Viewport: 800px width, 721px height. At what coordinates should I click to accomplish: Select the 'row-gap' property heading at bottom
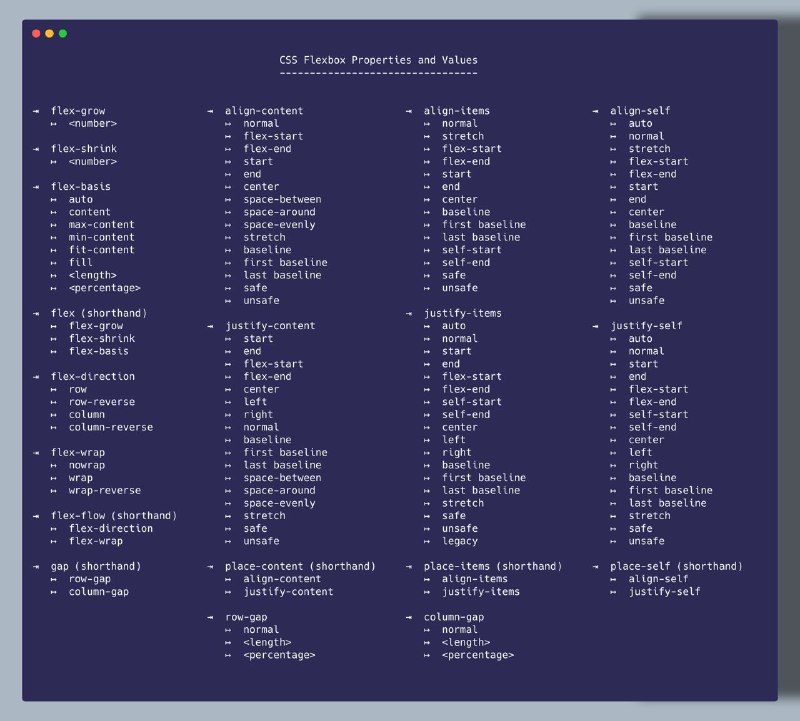[246, 617]
